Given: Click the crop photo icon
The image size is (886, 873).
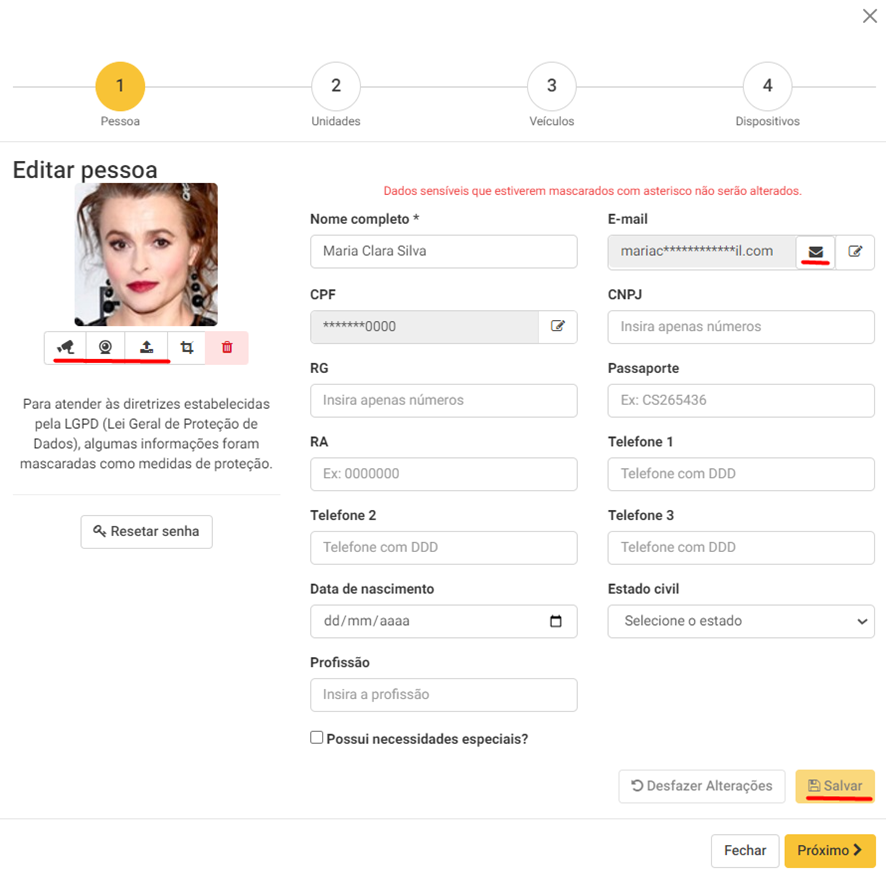Looking at the screenshot, I should tap(187, 347).
